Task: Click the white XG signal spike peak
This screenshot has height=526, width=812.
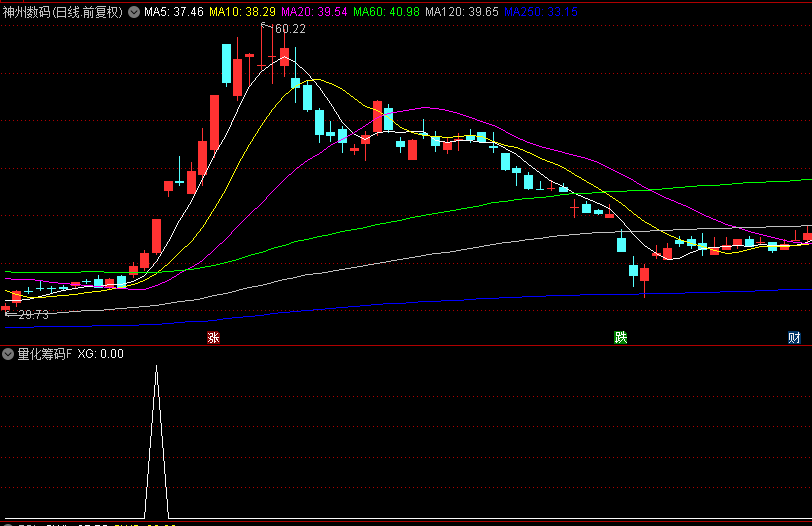Action: coord(156,368)
